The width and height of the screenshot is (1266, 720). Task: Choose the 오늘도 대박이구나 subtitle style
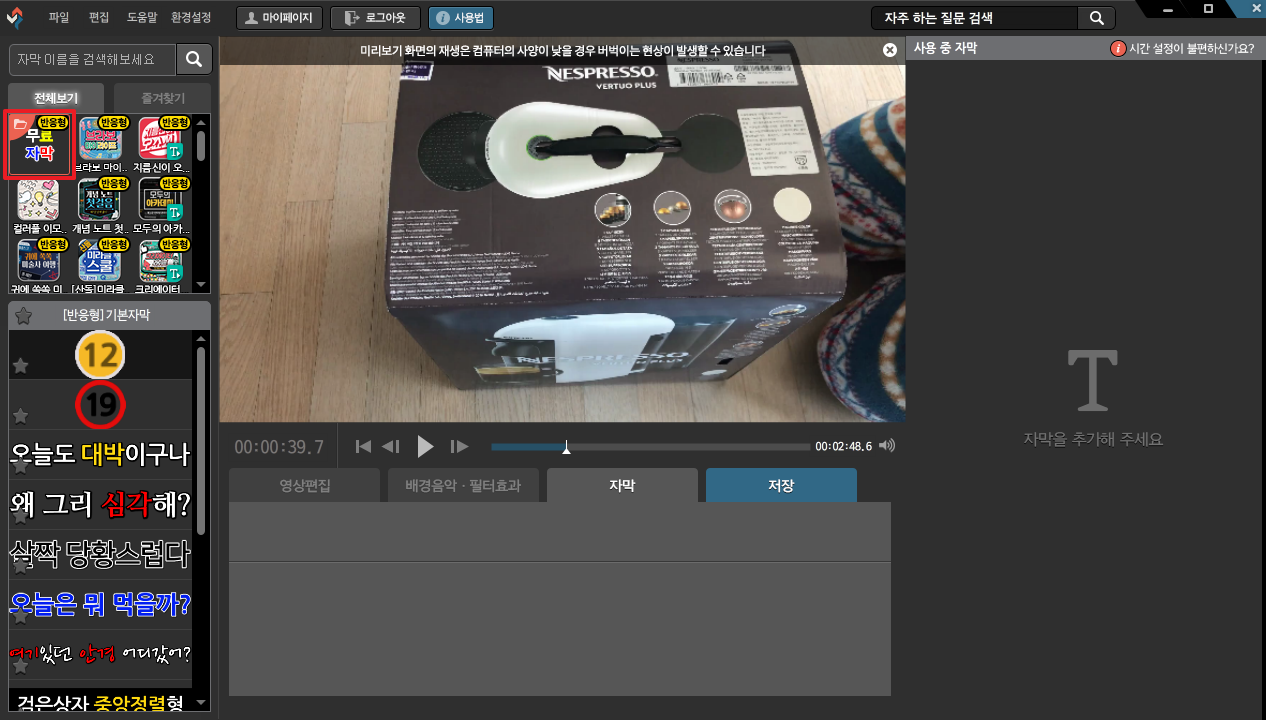tap(100, 455)
